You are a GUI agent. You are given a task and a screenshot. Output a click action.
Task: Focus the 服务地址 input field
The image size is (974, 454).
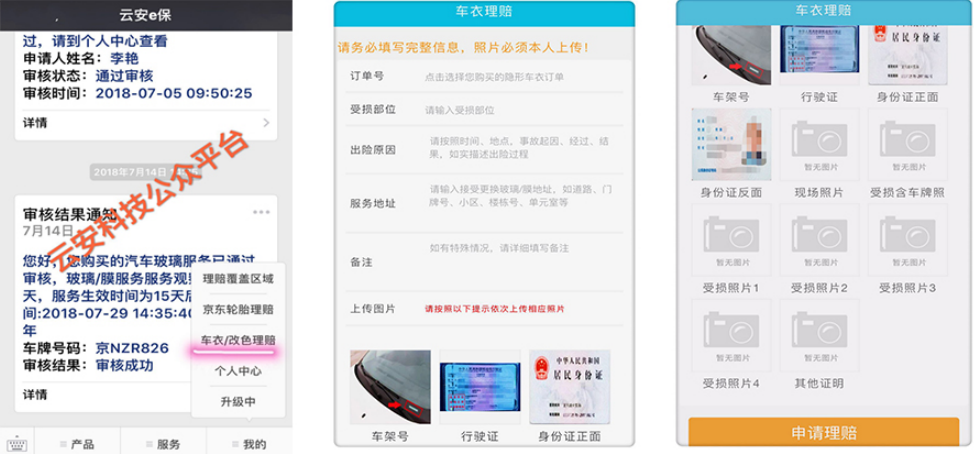click(x=484, y=203)
